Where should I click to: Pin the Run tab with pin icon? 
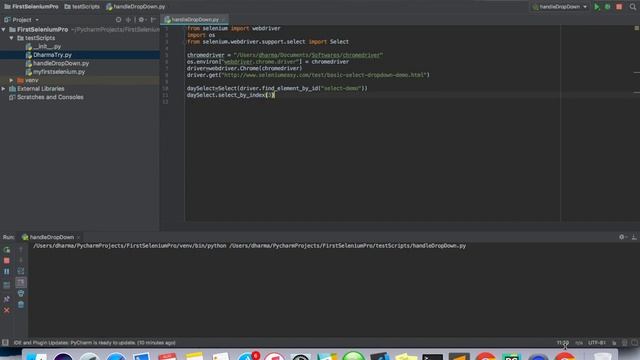tap(7, 299)
